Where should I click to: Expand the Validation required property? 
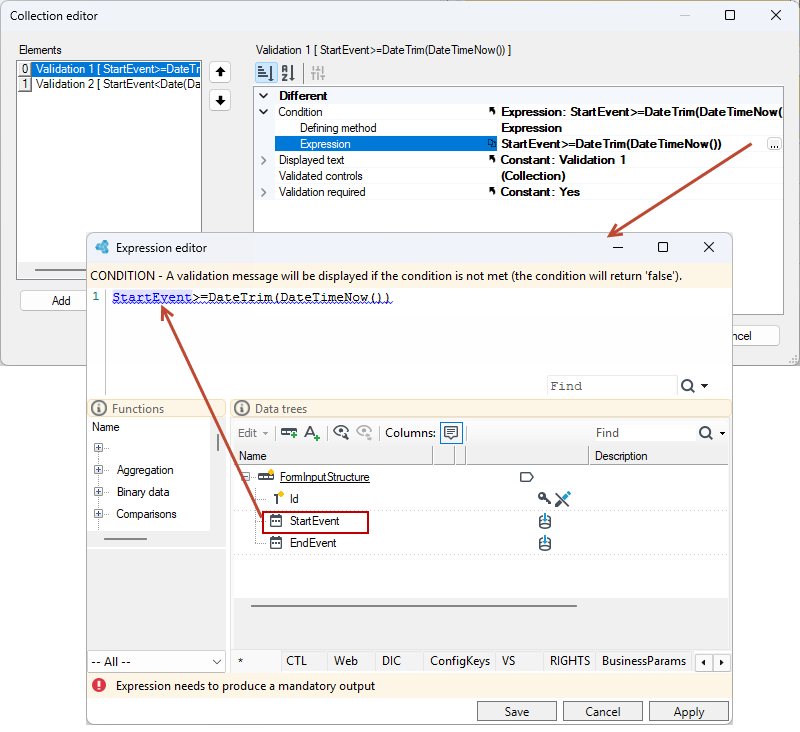[x=264, y=192]
